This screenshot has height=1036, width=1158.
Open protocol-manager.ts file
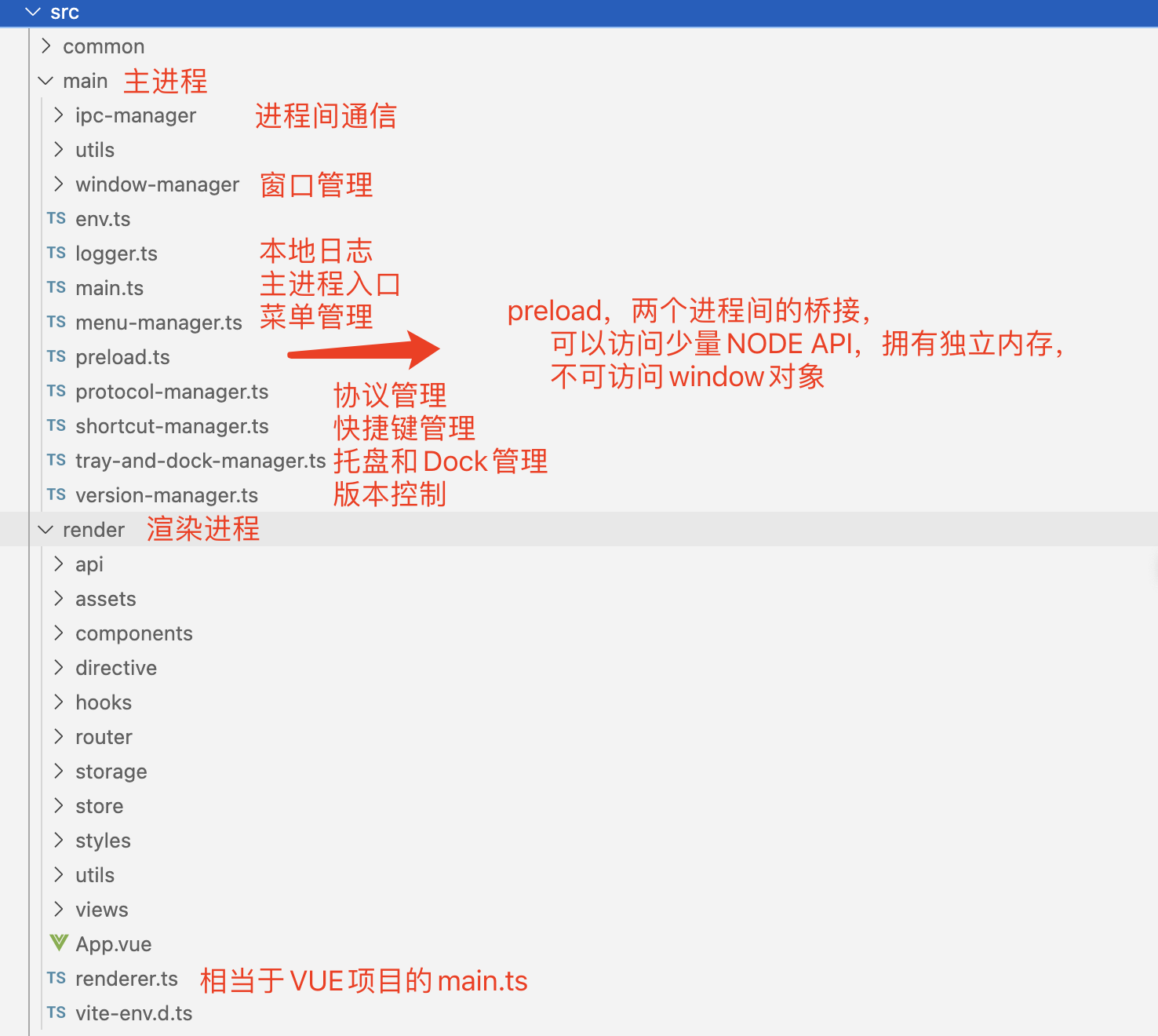[x=172, y=392]
